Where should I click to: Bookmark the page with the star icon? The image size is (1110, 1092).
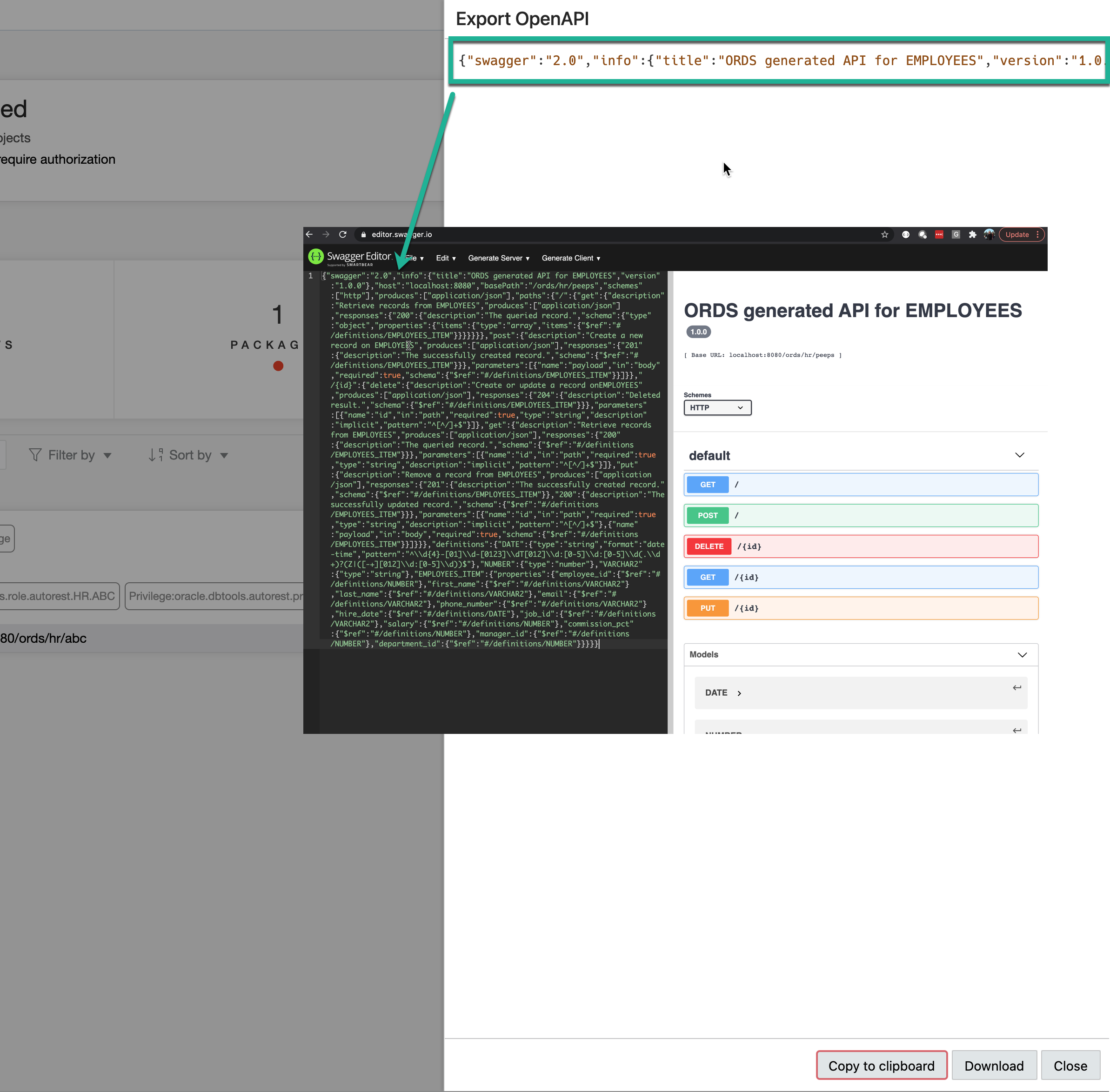(884, 234)
